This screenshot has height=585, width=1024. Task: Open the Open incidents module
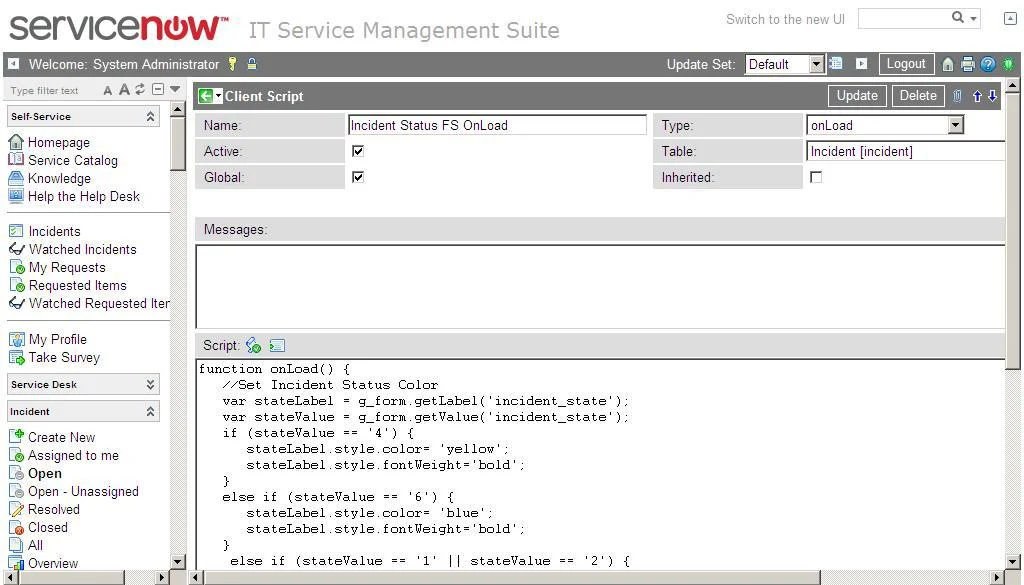(x=44, y=473)
